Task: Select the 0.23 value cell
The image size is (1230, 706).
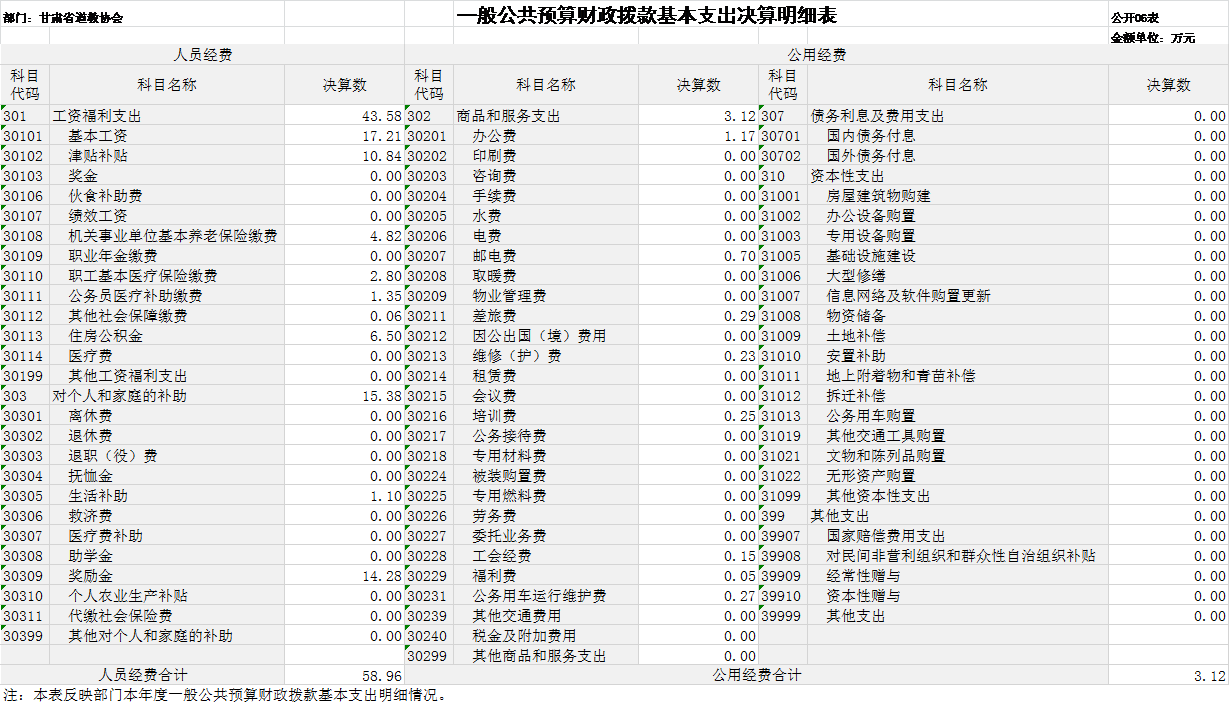Action: (x=698, y=356)
